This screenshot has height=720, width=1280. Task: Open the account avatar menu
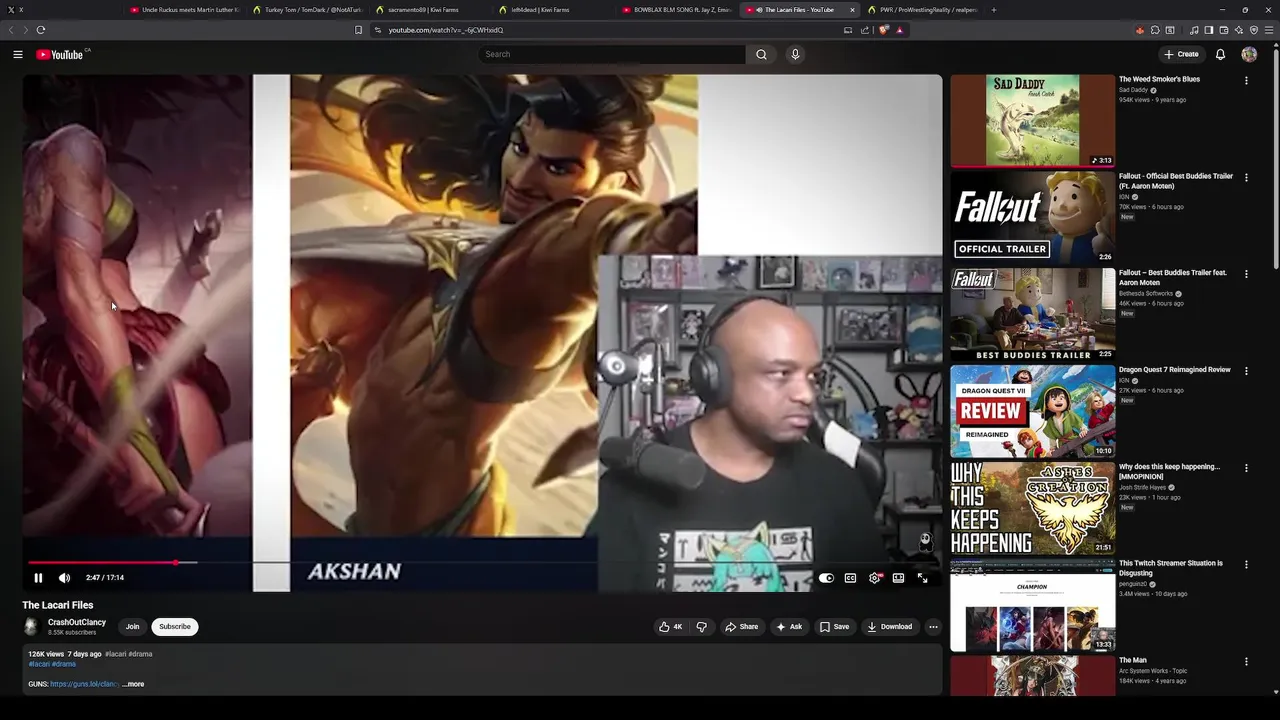tap(1249, 54)
